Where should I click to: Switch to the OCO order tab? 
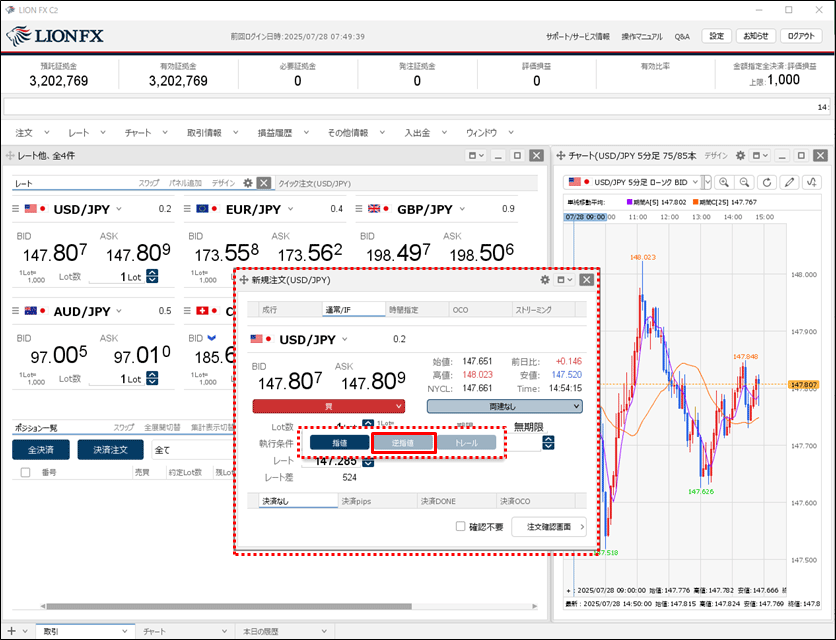[x=460, y=310]
